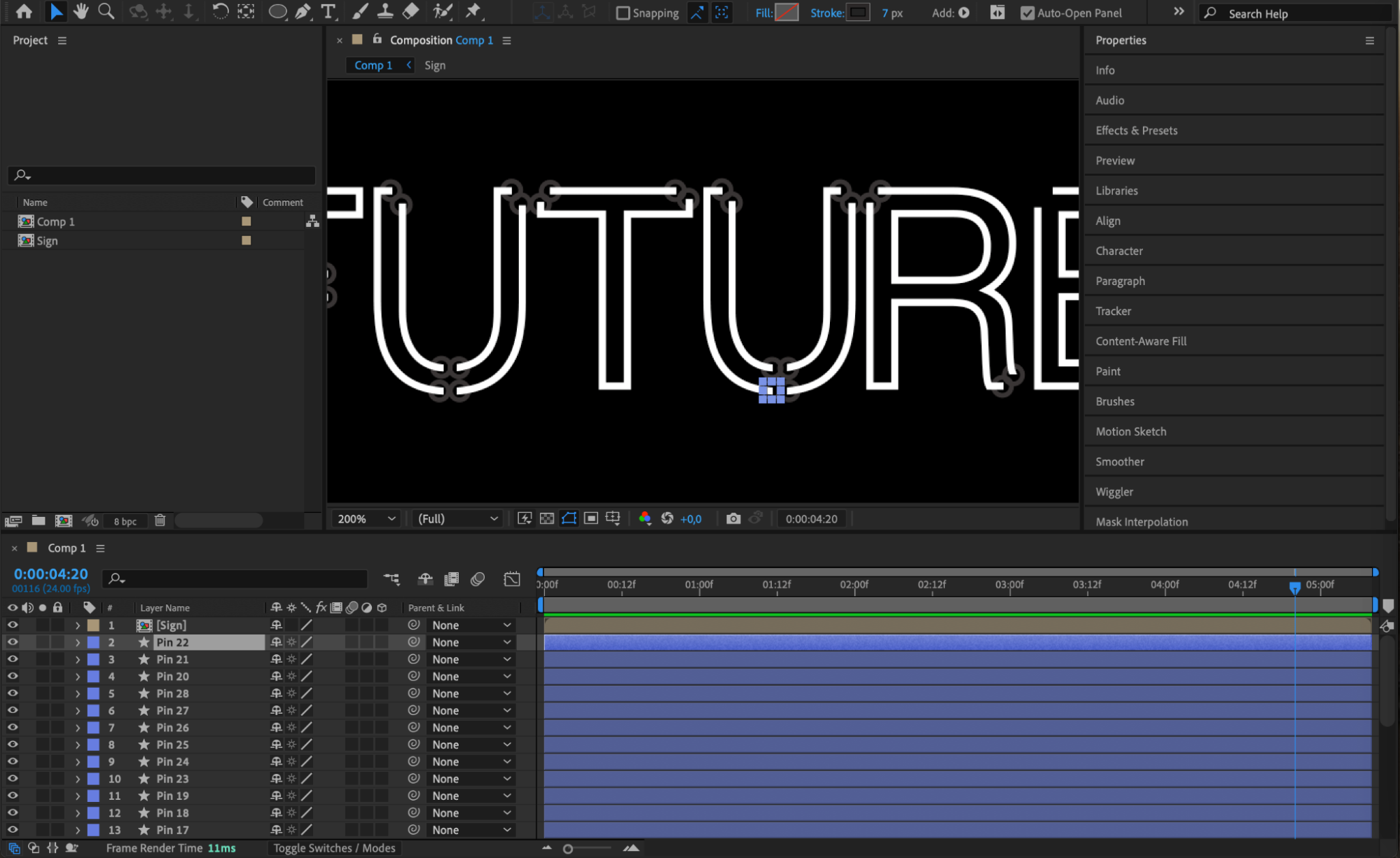Enable the Snapping checkbox
The width and height of the screenshot is (1400, 858).
623,13
